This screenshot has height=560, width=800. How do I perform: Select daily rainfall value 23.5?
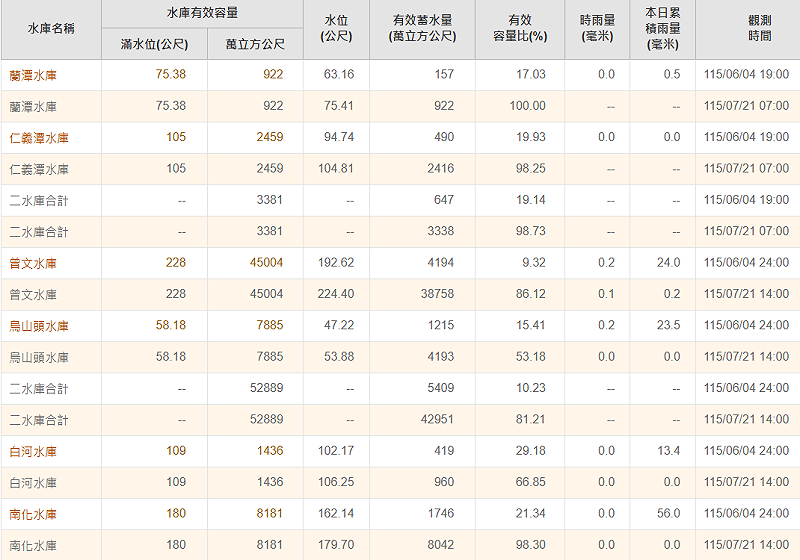(668, 325)
